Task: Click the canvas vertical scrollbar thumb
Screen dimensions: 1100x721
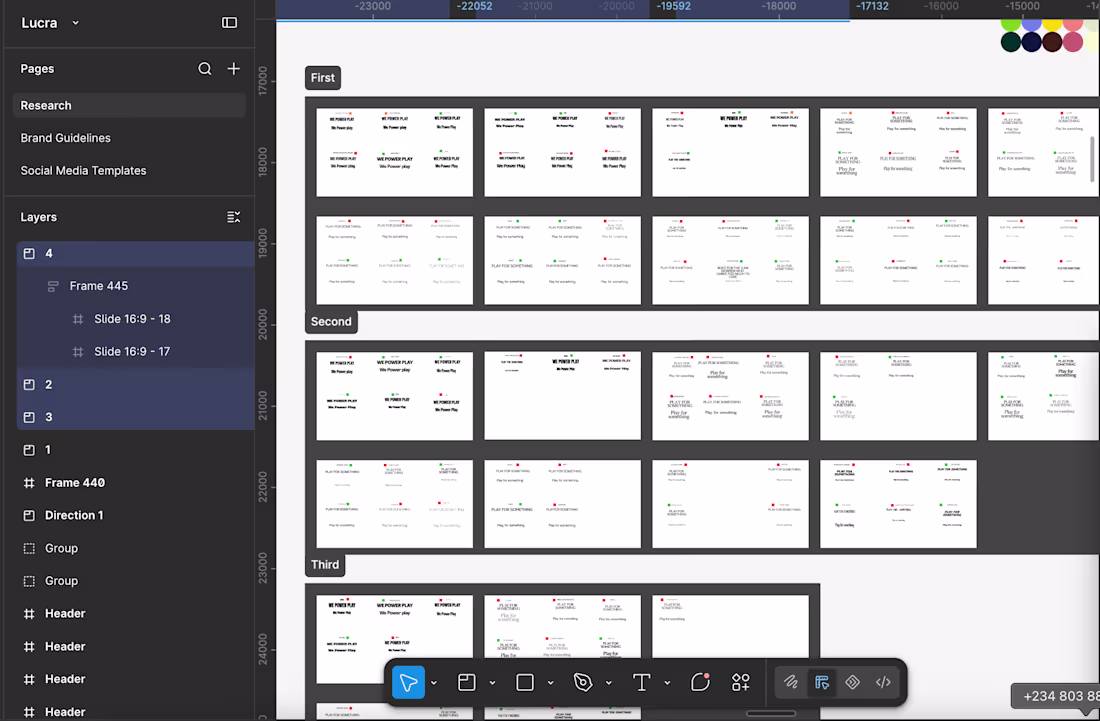Action: 1092,159
